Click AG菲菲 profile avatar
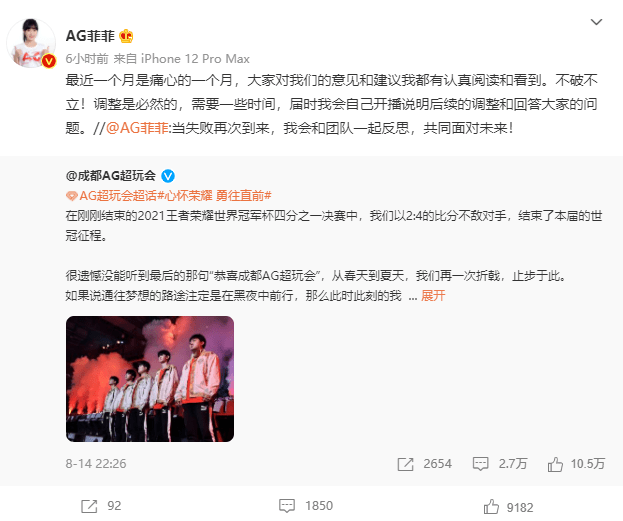Viewport: 623px width, 521px height. (31, 43)
